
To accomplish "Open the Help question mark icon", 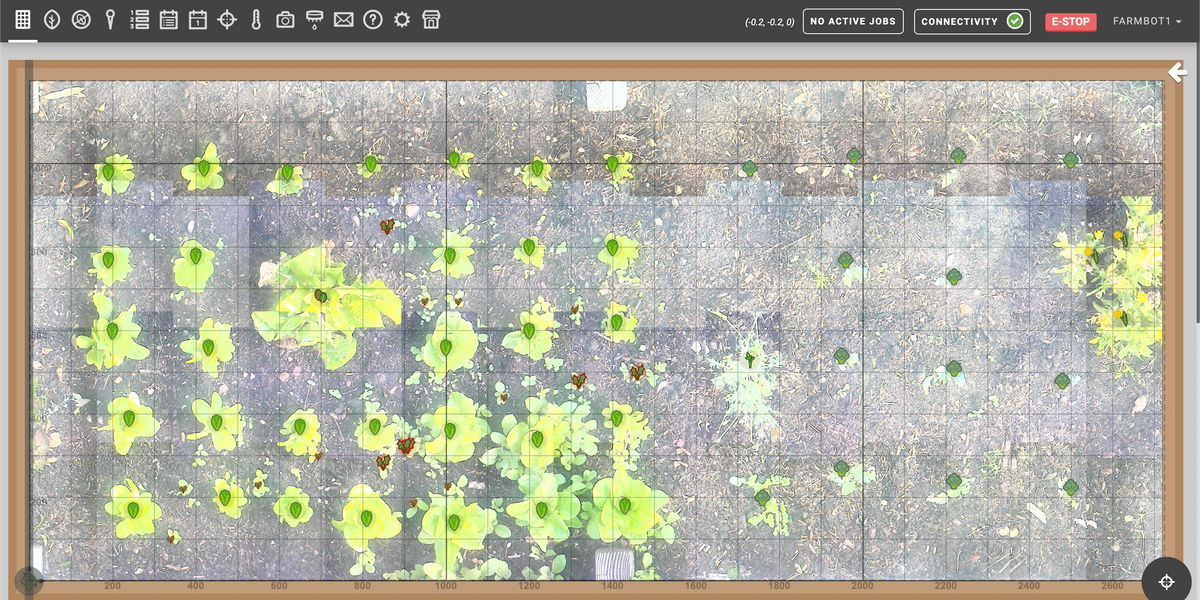I will coord(373,20).
